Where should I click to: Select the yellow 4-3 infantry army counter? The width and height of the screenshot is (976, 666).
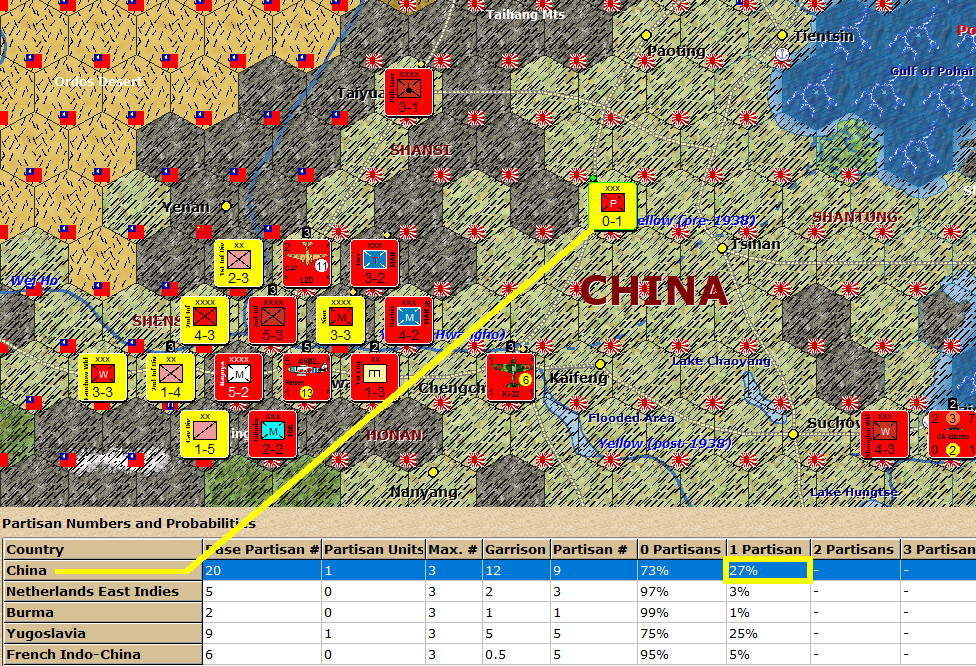pos(204,320)
